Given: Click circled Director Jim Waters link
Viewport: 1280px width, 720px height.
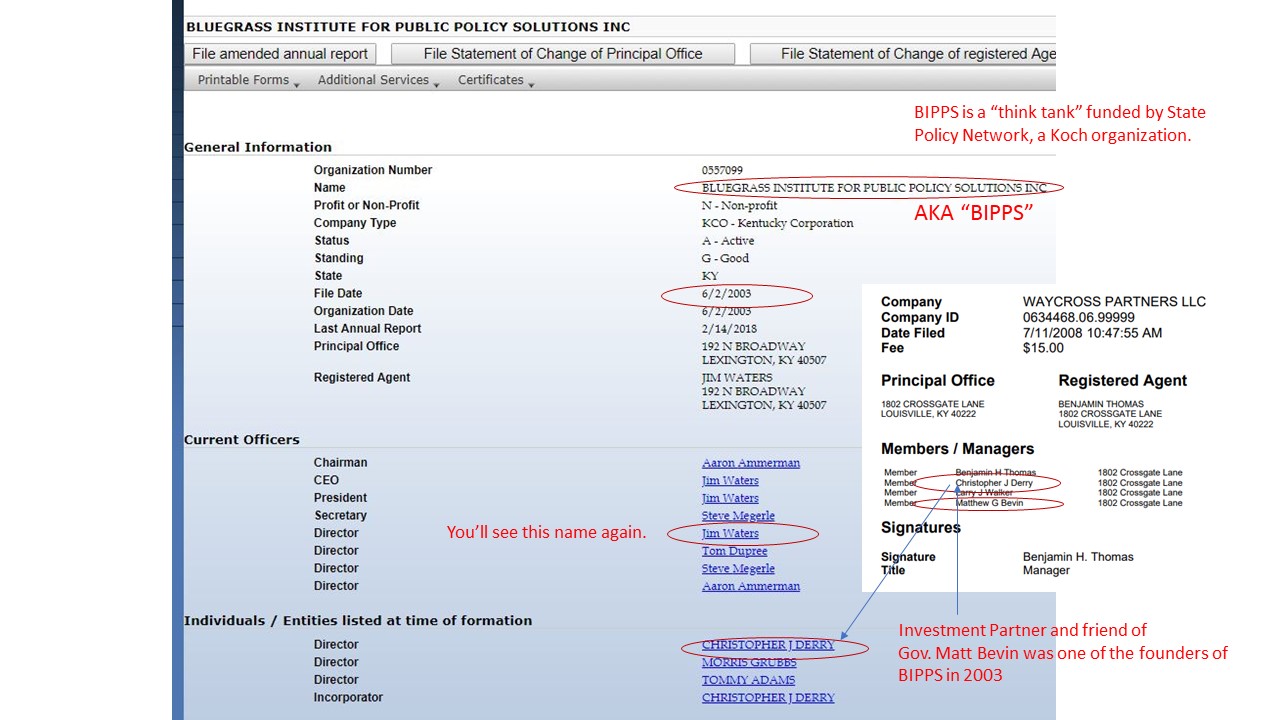Looking at the screenshot, I should coord(730,534).
